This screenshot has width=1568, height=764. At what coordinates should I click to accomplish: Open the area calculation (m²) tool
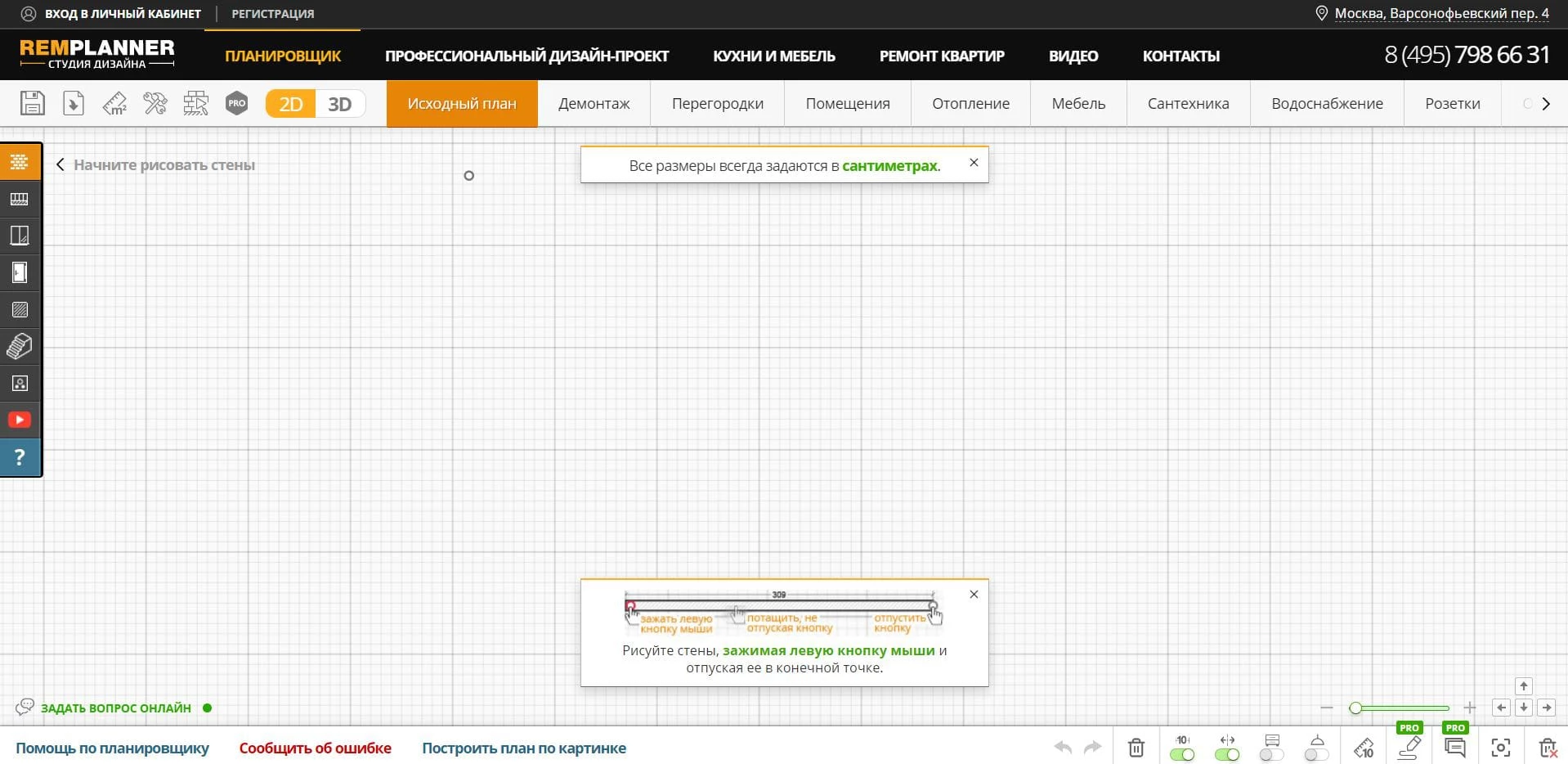point(114,103)
